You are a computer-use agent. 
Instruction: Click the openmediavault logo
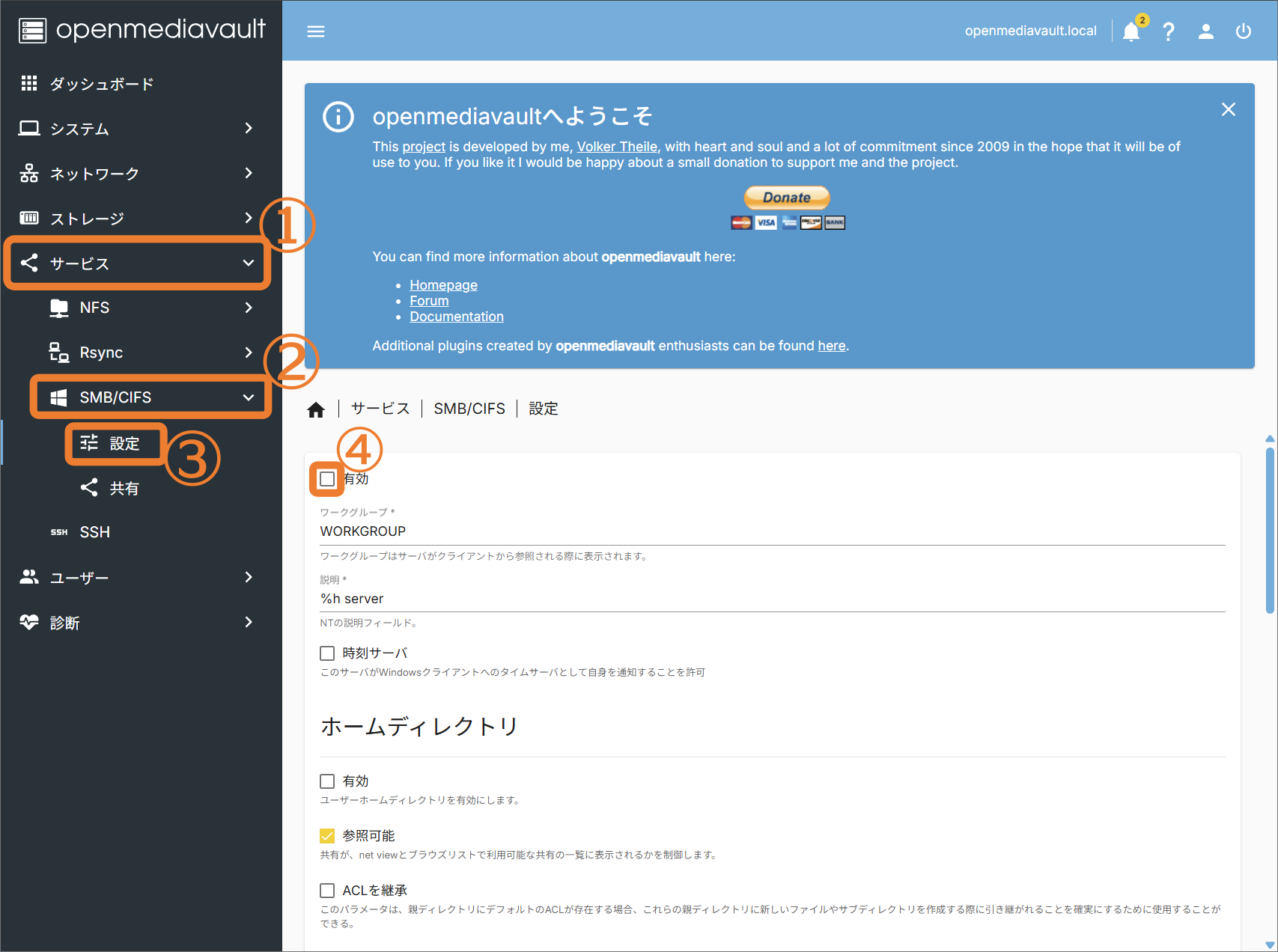point(142,30)
